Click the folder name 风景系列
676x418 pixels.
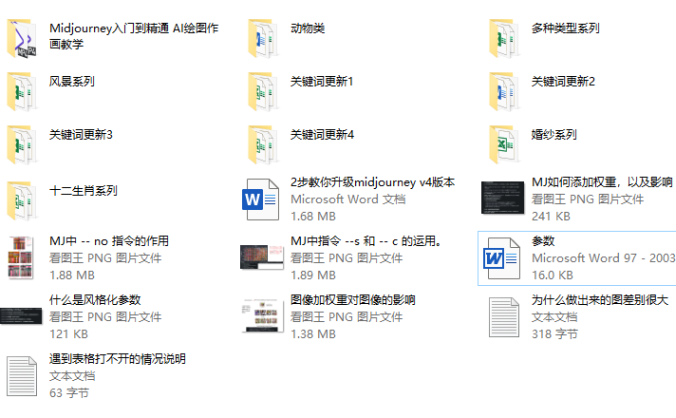pos(72,81)
